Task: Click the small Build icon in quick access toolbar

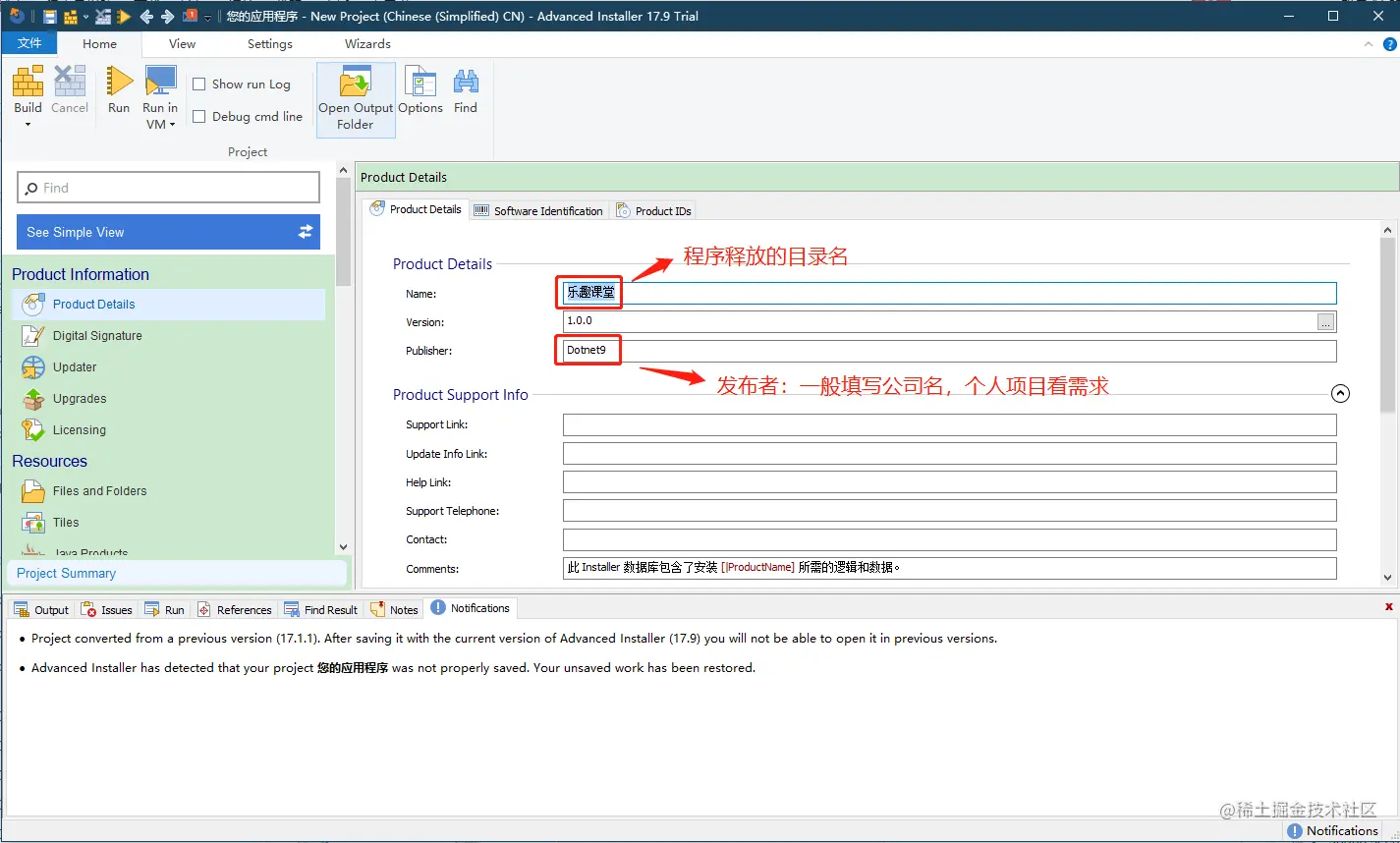Action: (x=71, y=17)
